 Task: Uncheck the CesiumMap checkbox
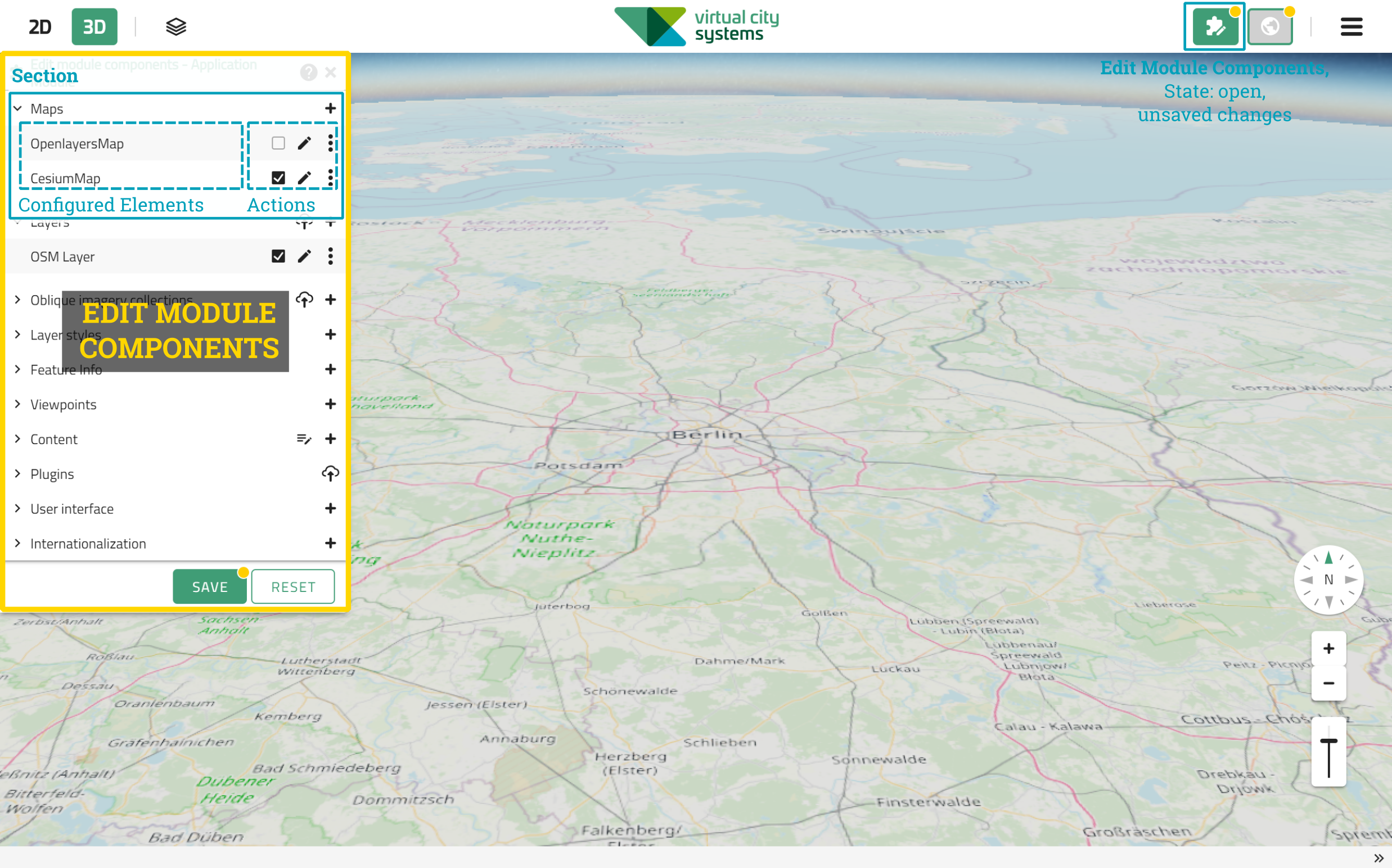point(278,178)
